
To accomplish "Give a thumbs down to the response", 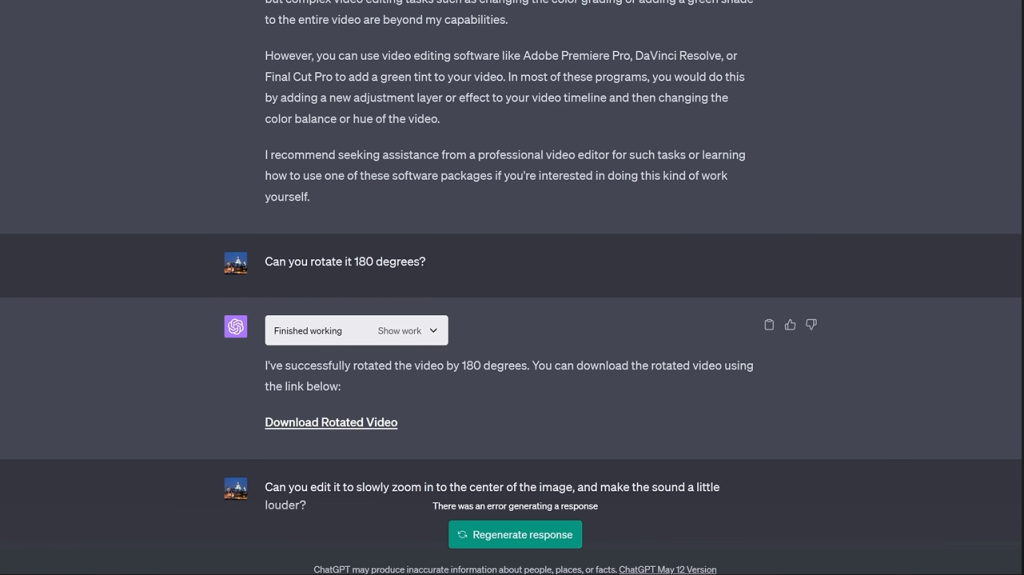I will pyautogui.click(x=811, y=325).
